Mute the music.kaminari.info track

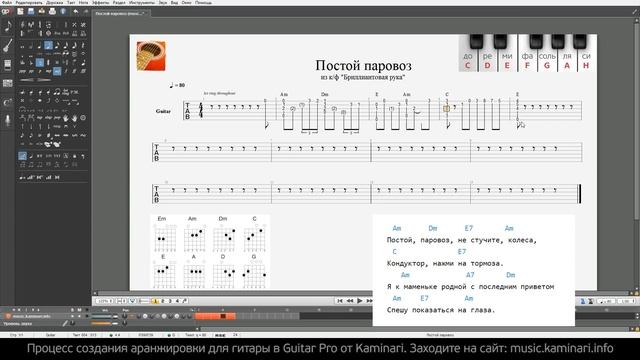pyautogui.click(x=80, y=316)
